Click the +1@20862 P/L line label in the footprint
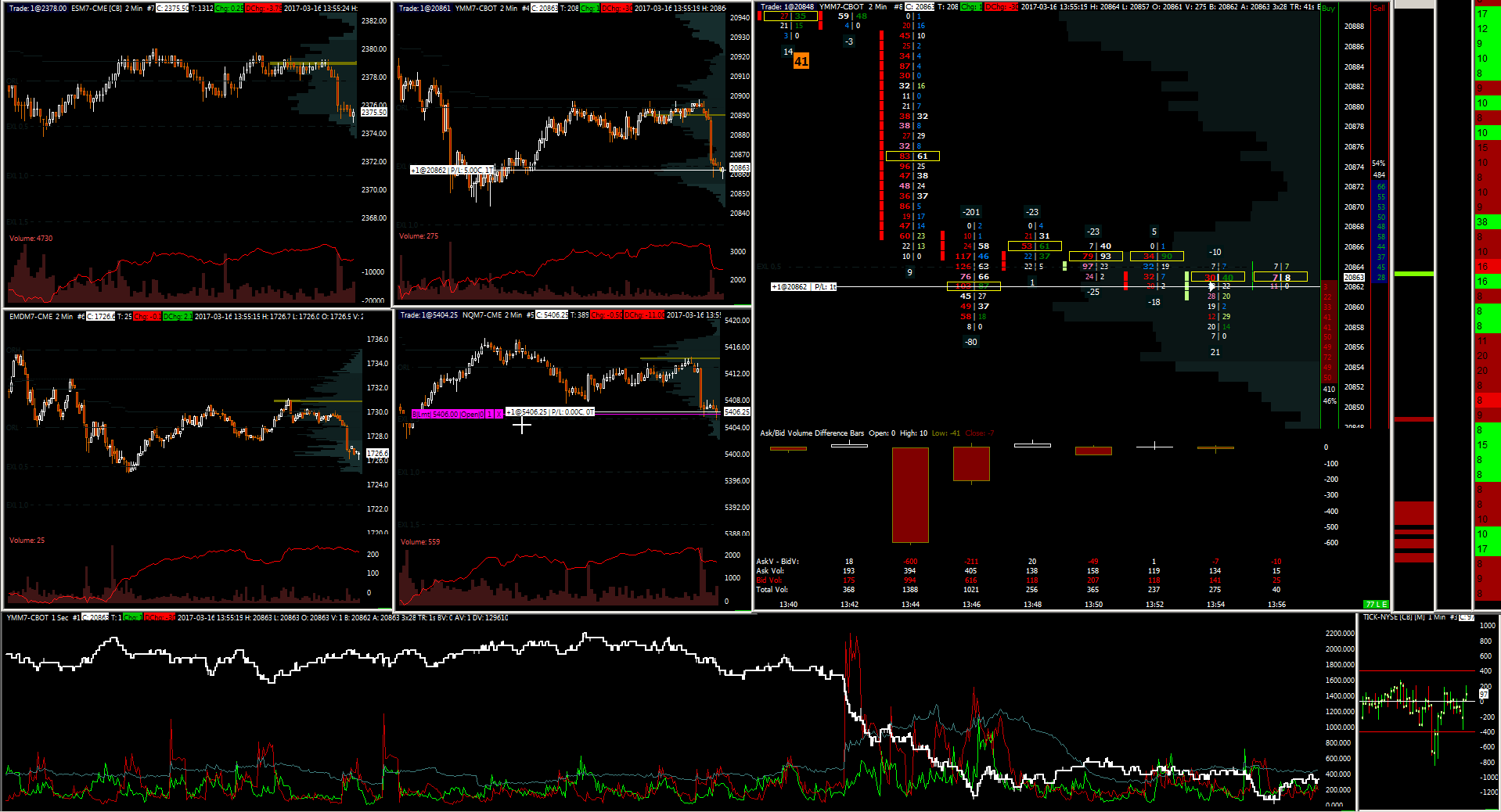This screenshot has height=812, width=1501. point(804,287)
